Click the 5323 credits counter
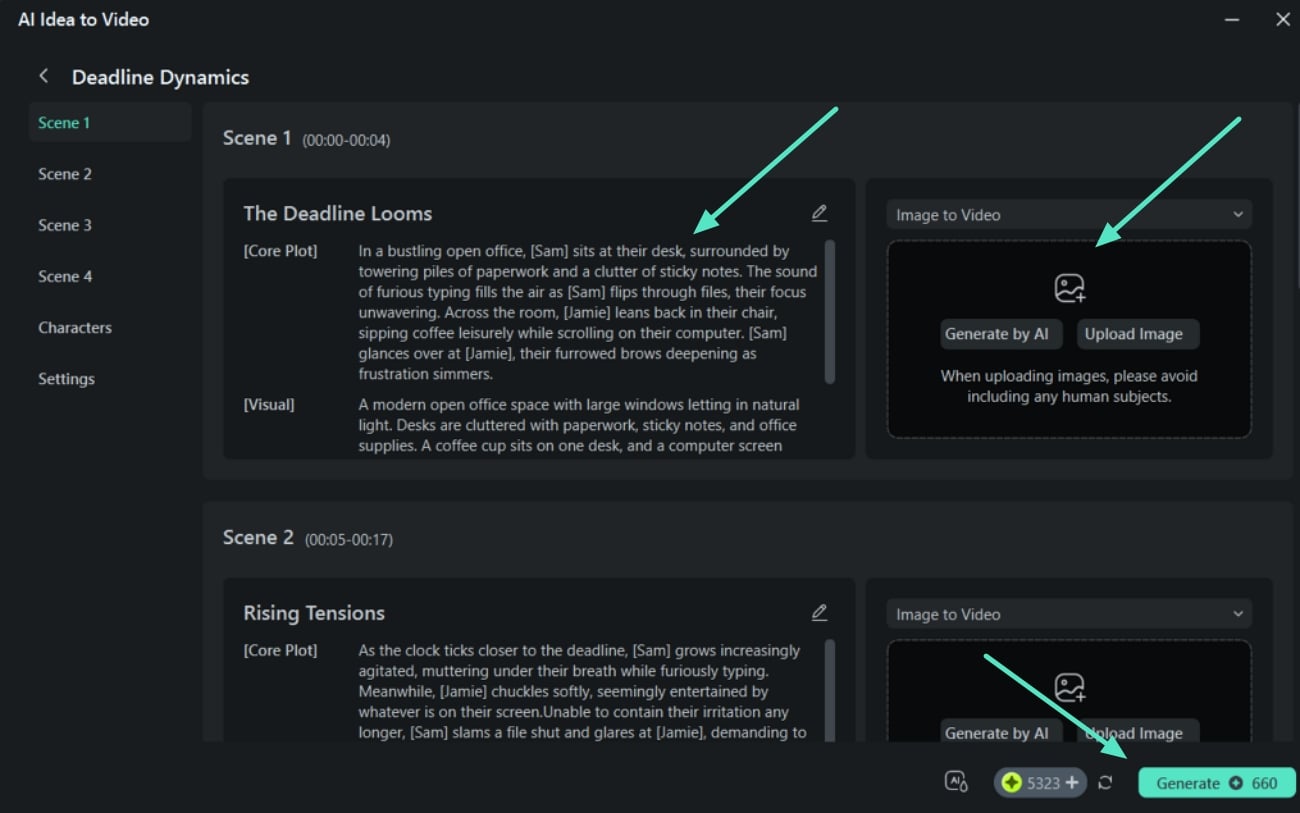The height and width of the screenshot is (813, 1300). point(1041,783)
